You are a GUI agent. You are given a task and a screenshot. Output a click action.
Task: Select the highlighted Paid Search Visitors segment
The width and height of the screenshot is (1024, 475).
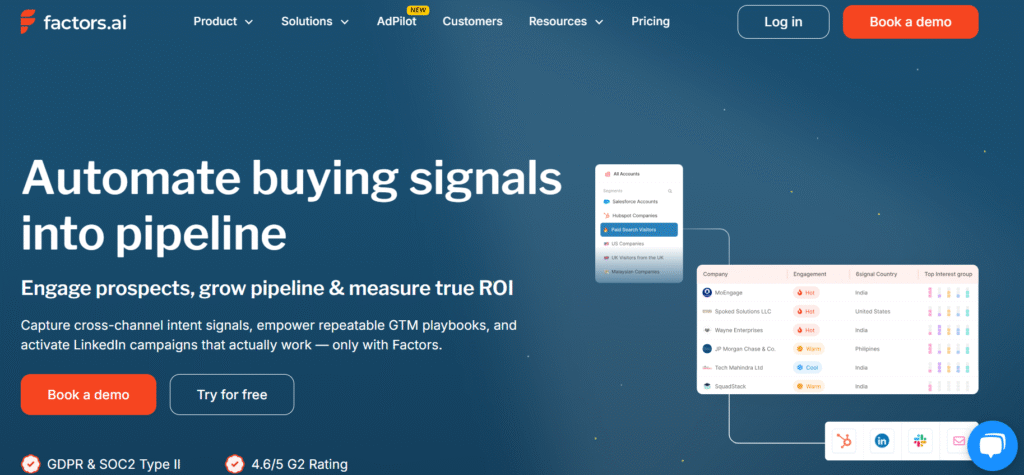639,230
